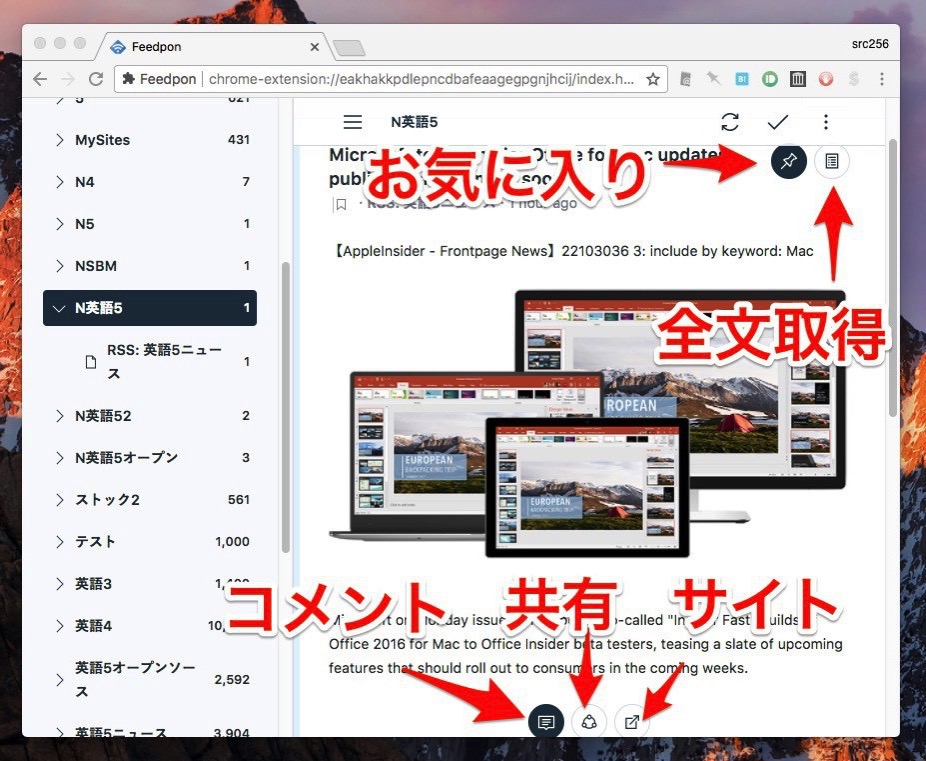Expand the N英語52 category

click(60, 416)
